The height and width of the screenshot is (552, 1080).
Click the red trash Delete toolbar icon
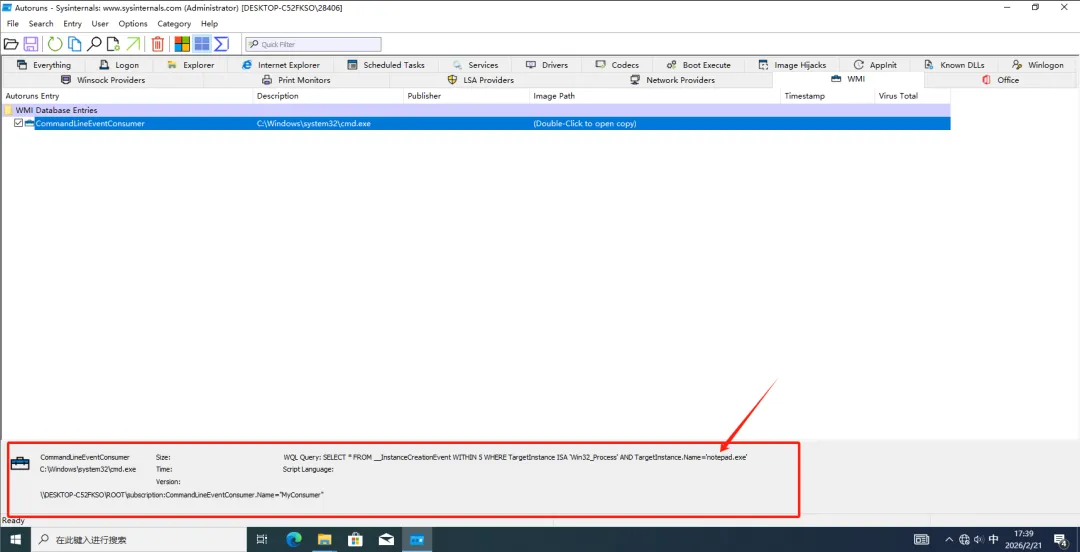pyautogui.click(x=158, y=44)
